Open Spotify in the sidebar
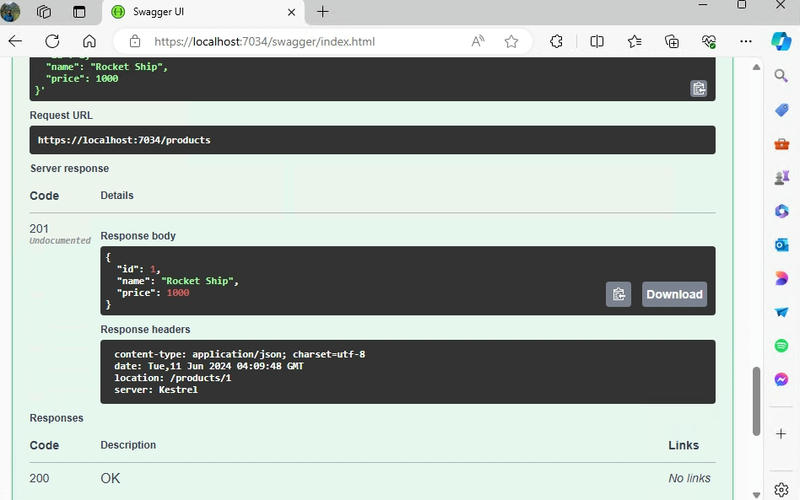This screenshot has height=500, width=800. [781, 345]
